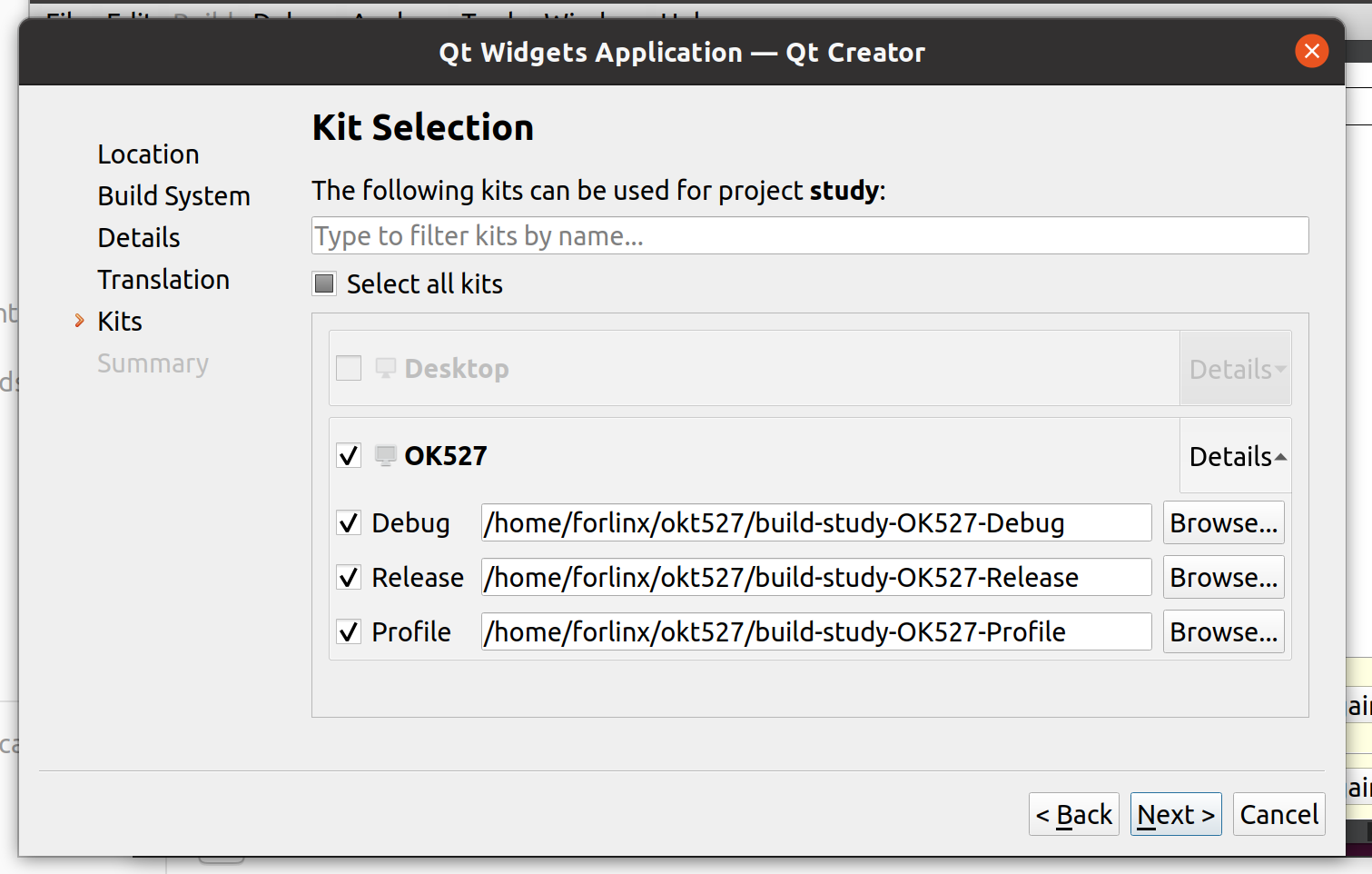Go back with the Back button
This screenshot has width=1372, height=874.
click(x=1074, y=815)
